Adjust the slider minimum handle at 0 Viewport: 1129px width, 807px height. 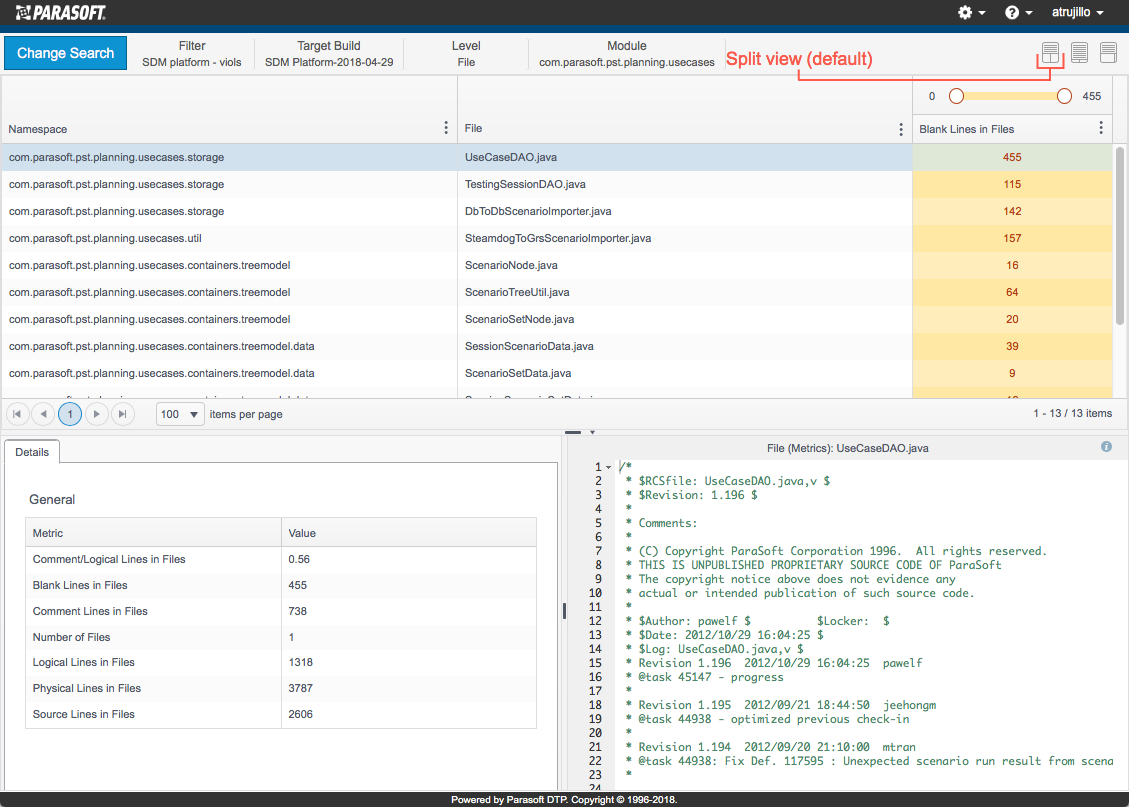pyautogui.click(x=956, y=96)
